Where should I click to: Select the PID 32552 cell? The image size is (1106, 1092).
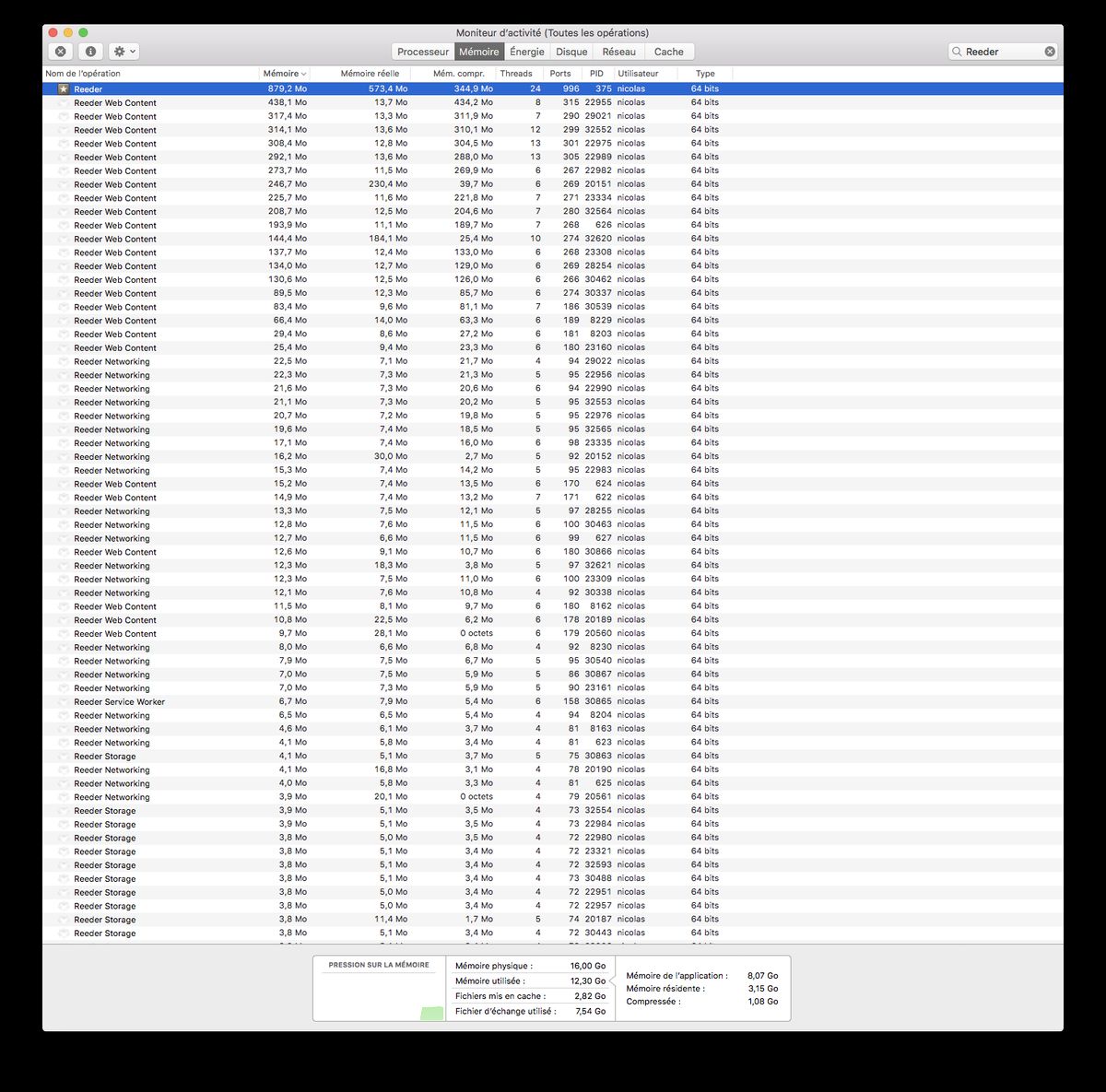(598, 130)
